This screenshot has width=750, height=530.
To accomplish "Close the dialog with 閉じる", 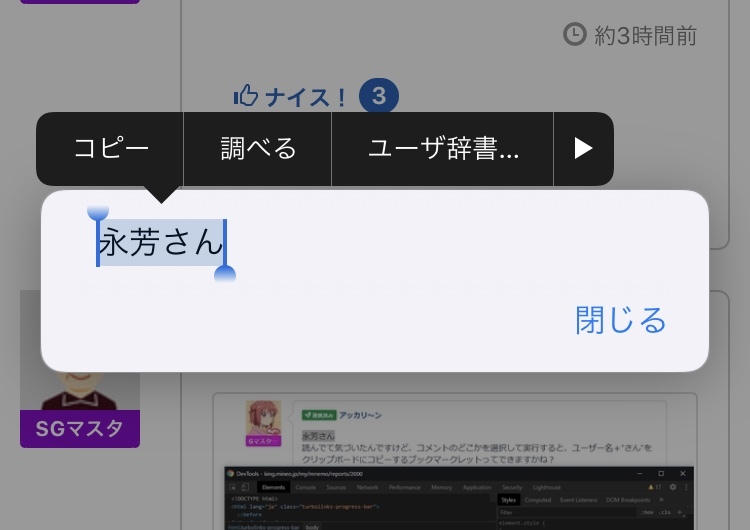I will click(620, 320).
